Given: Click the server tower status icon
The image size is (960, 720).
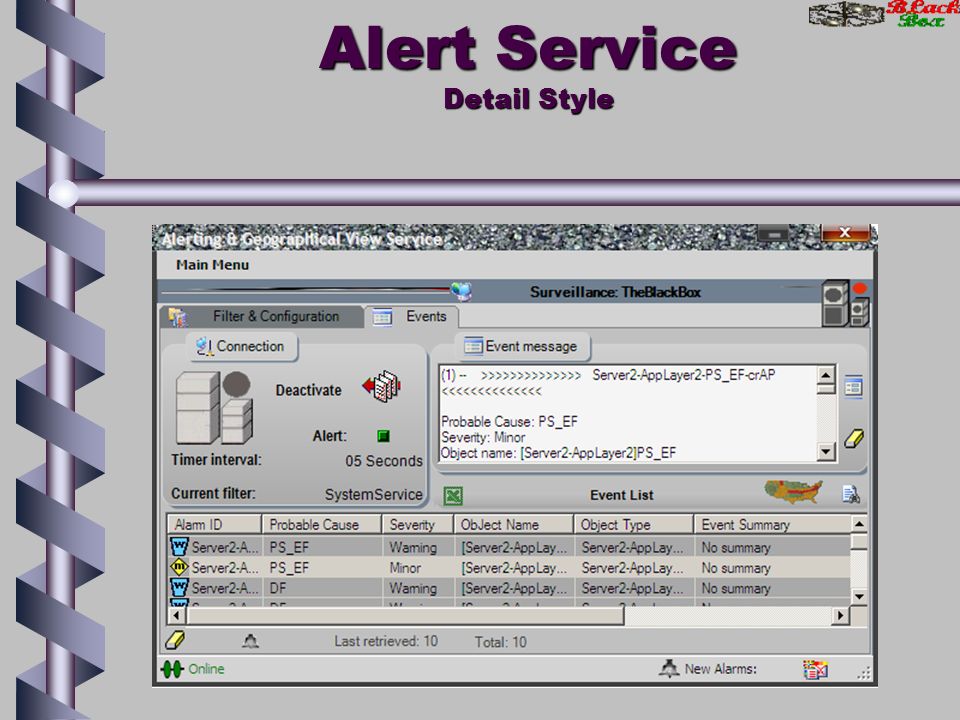Looking at the screenshot, I should pos(845,302).
